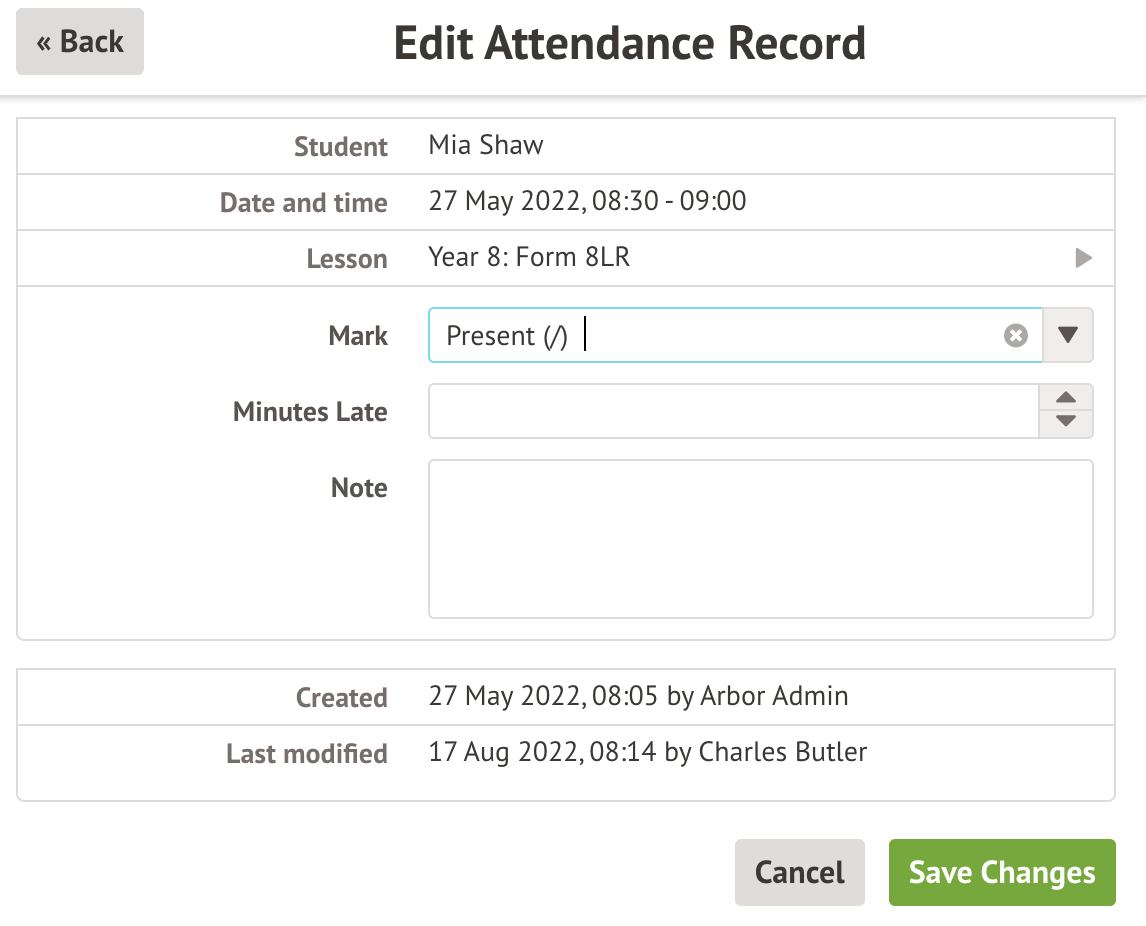Click the Back button
The image size is (1146, 926).
(x=80, y=42)
